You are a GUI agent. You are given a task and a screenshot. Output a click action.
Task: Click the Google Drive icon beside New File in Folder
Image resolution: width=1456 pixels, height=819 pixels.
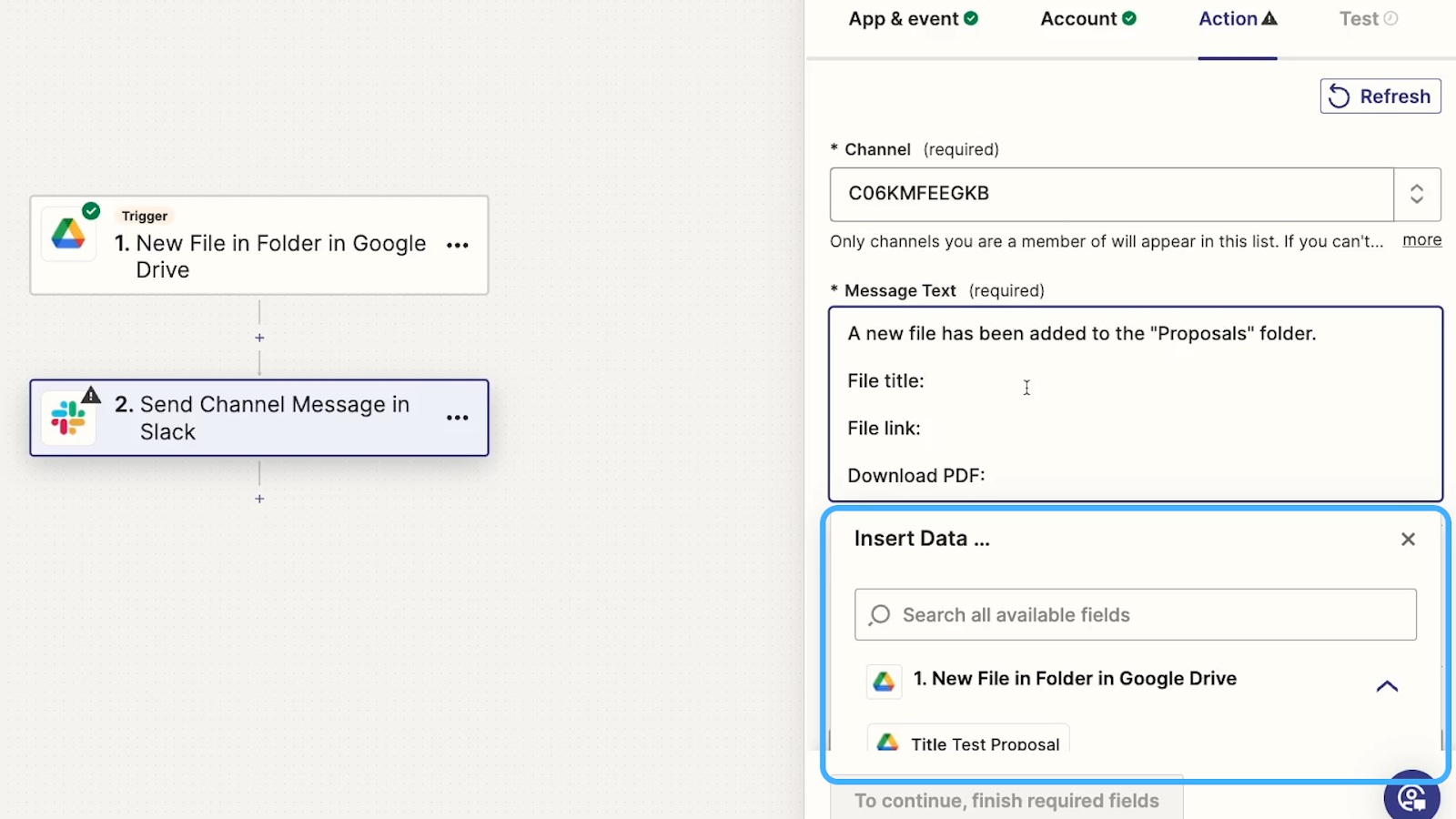click(884, 682)
